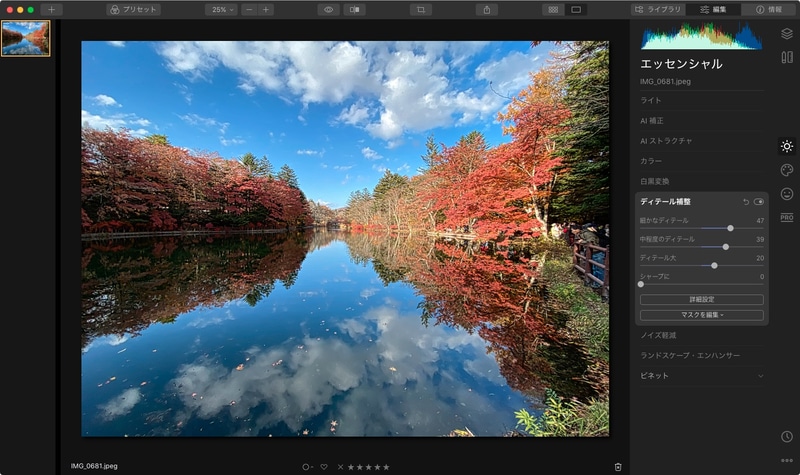Click the 47 value of 細かなディテール
Viewport: 800px width, 475px height.
[x=760, y=220]
